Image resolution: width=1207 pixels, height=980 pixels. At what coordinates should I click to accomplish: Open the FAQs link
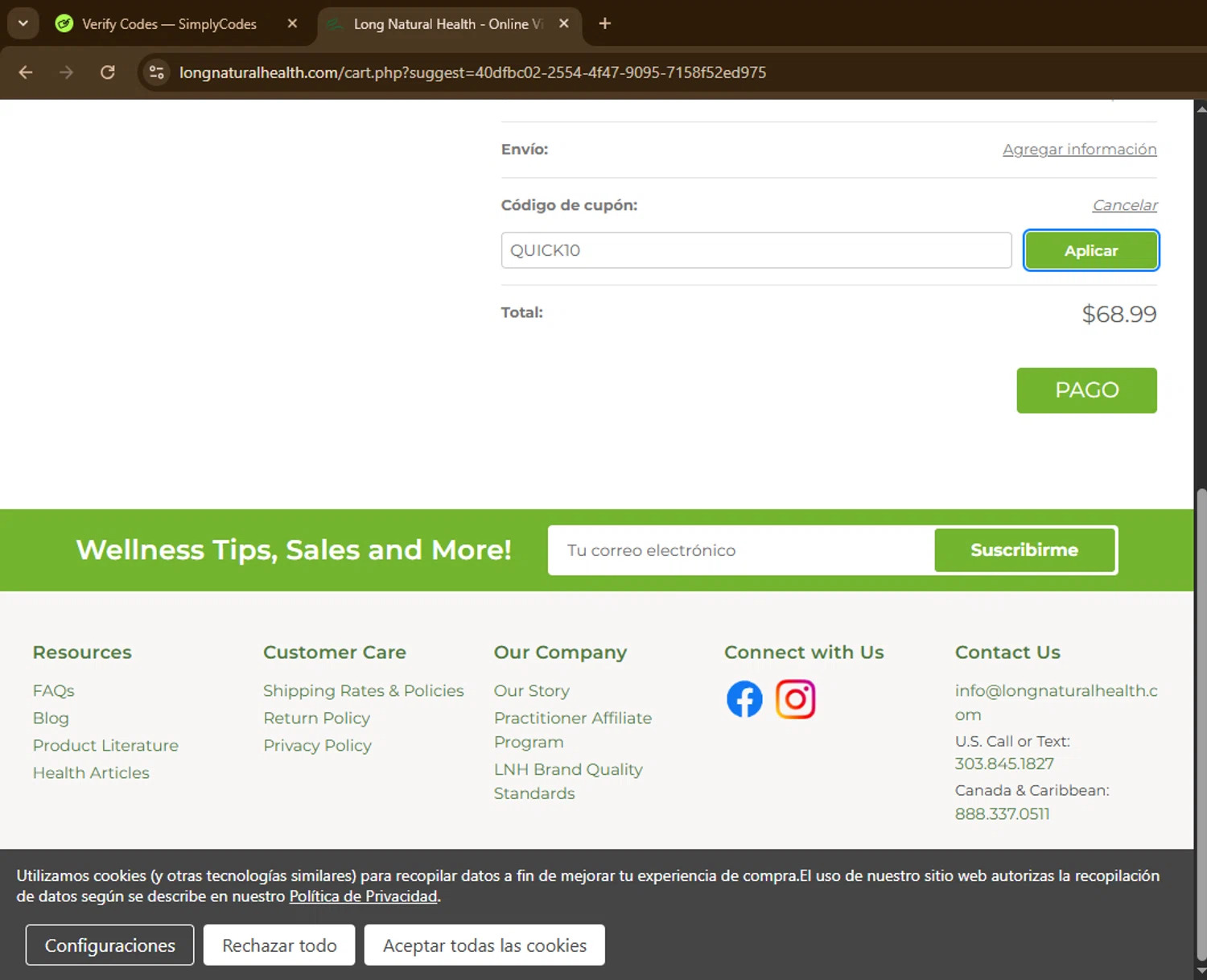click(x=53, y=690)
